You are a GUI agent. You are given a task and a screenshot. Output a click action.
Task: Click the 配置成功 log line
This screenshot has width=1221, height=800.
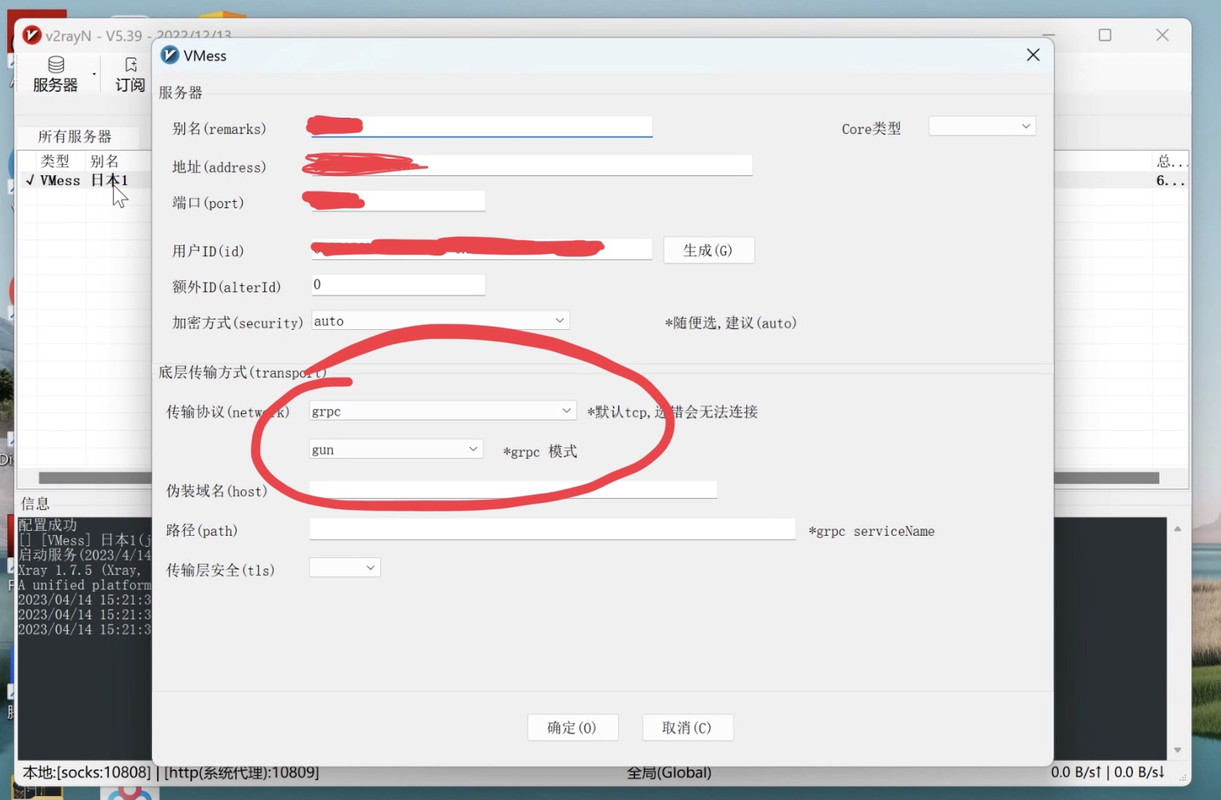pos(48,525)
